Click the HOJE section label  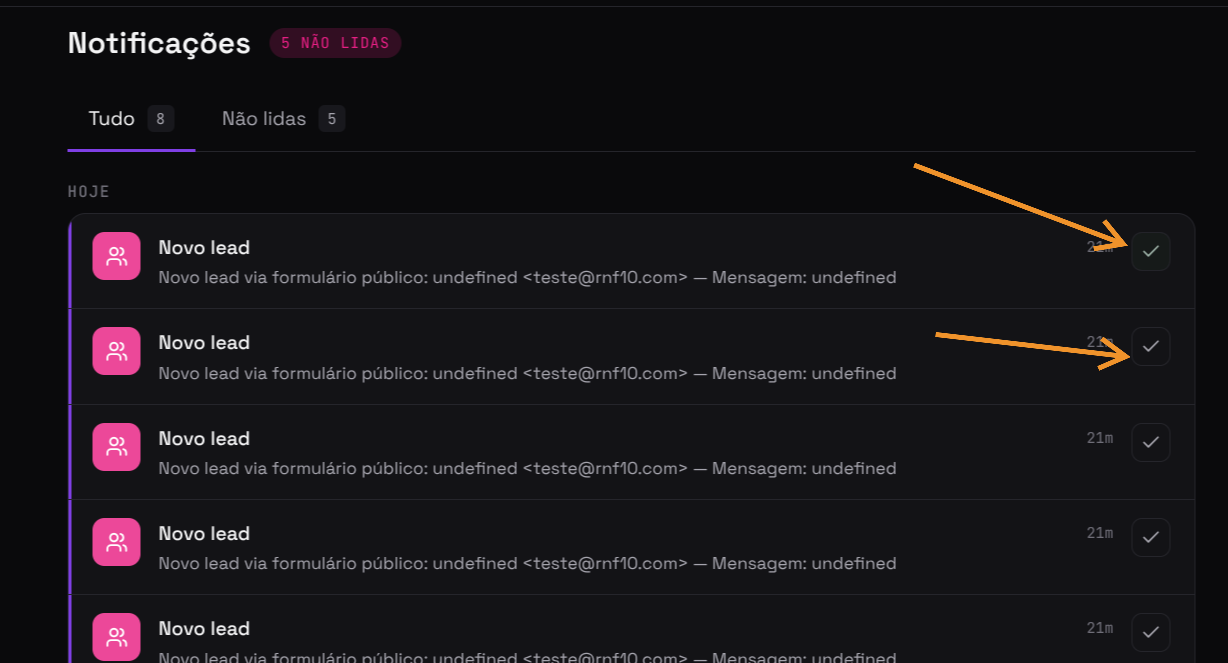(x=89, y=191)
